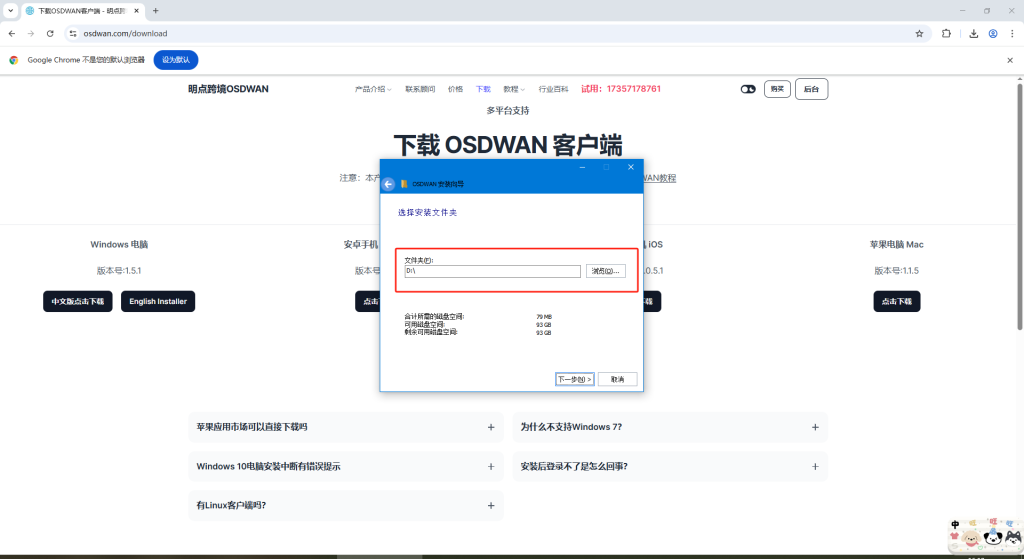Click the 版本号:1.1.5 text under Mac
The width and height of the screenshot is (1024, 559).
(897, 270)
